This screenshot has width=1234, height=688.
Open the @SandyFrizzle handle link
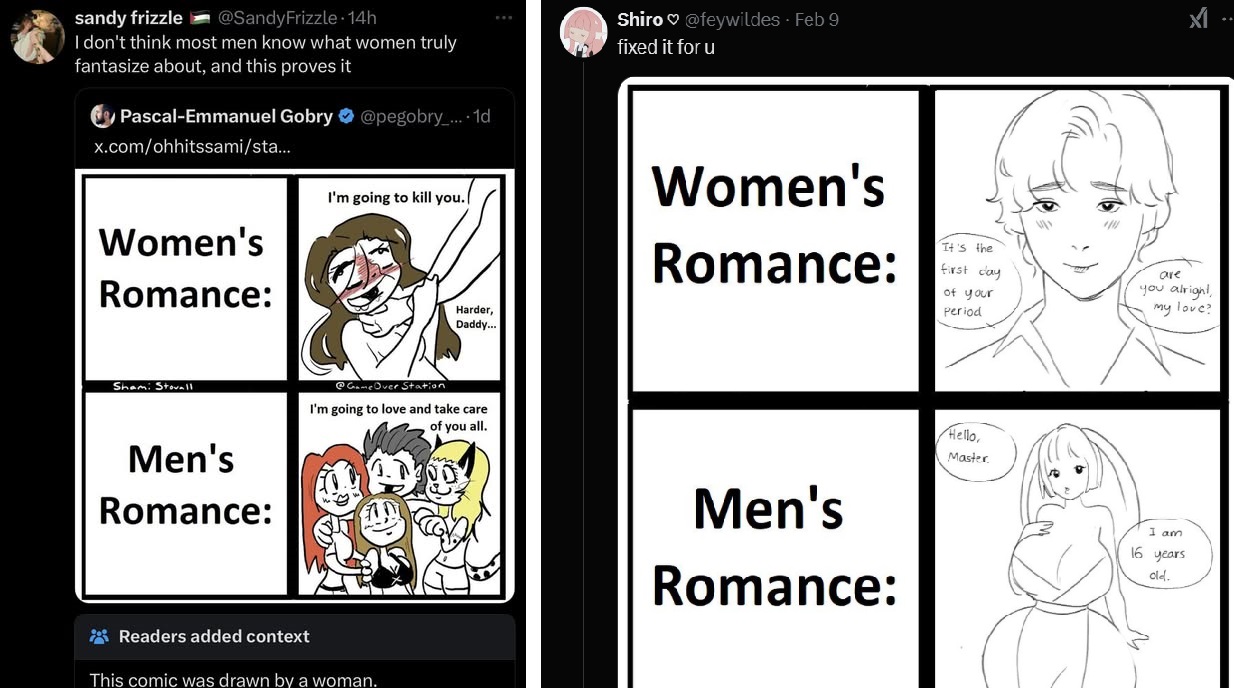click(273, 18)
